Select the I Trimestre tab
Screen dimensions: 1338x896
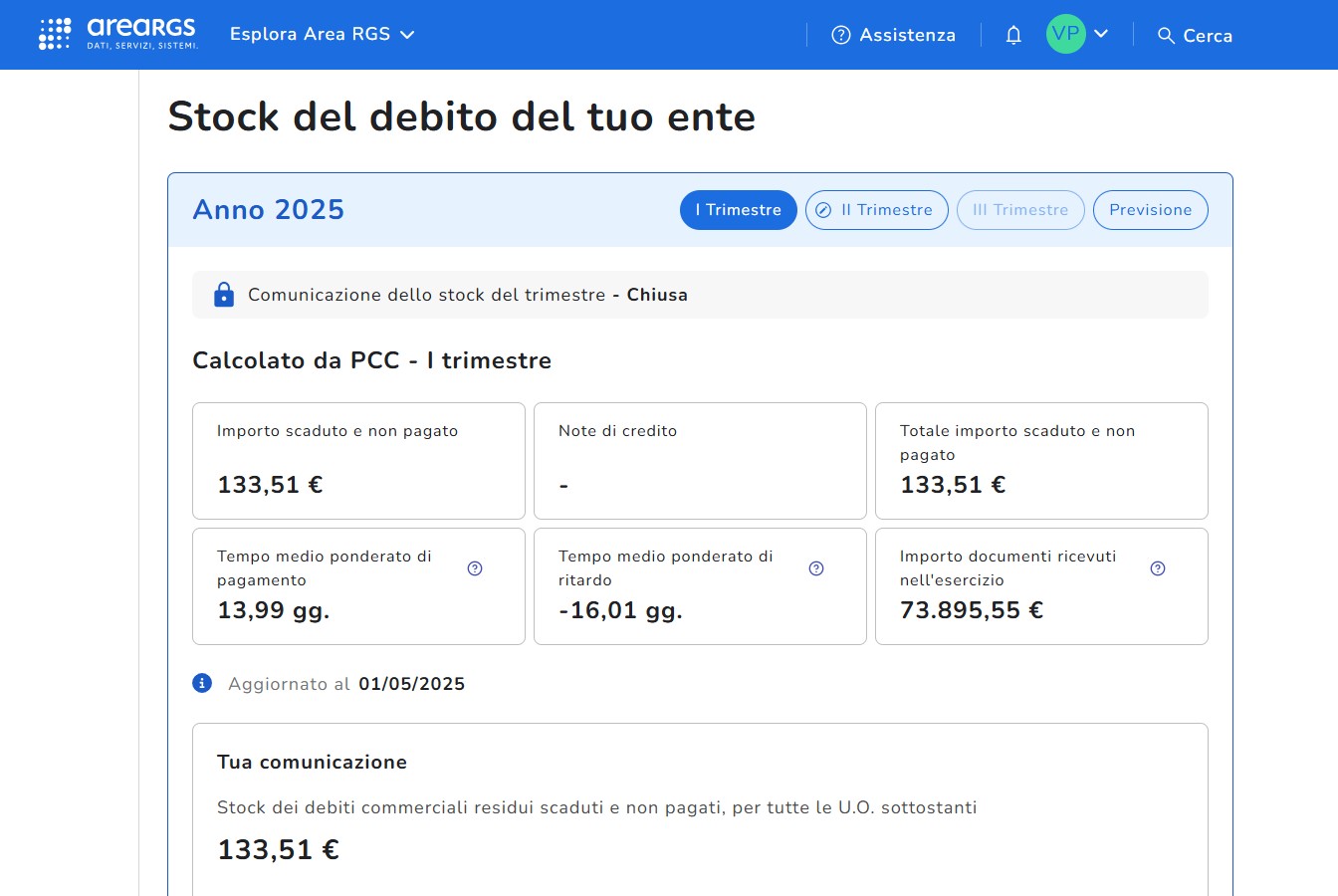pyautogui.click(x=738, y=210)
